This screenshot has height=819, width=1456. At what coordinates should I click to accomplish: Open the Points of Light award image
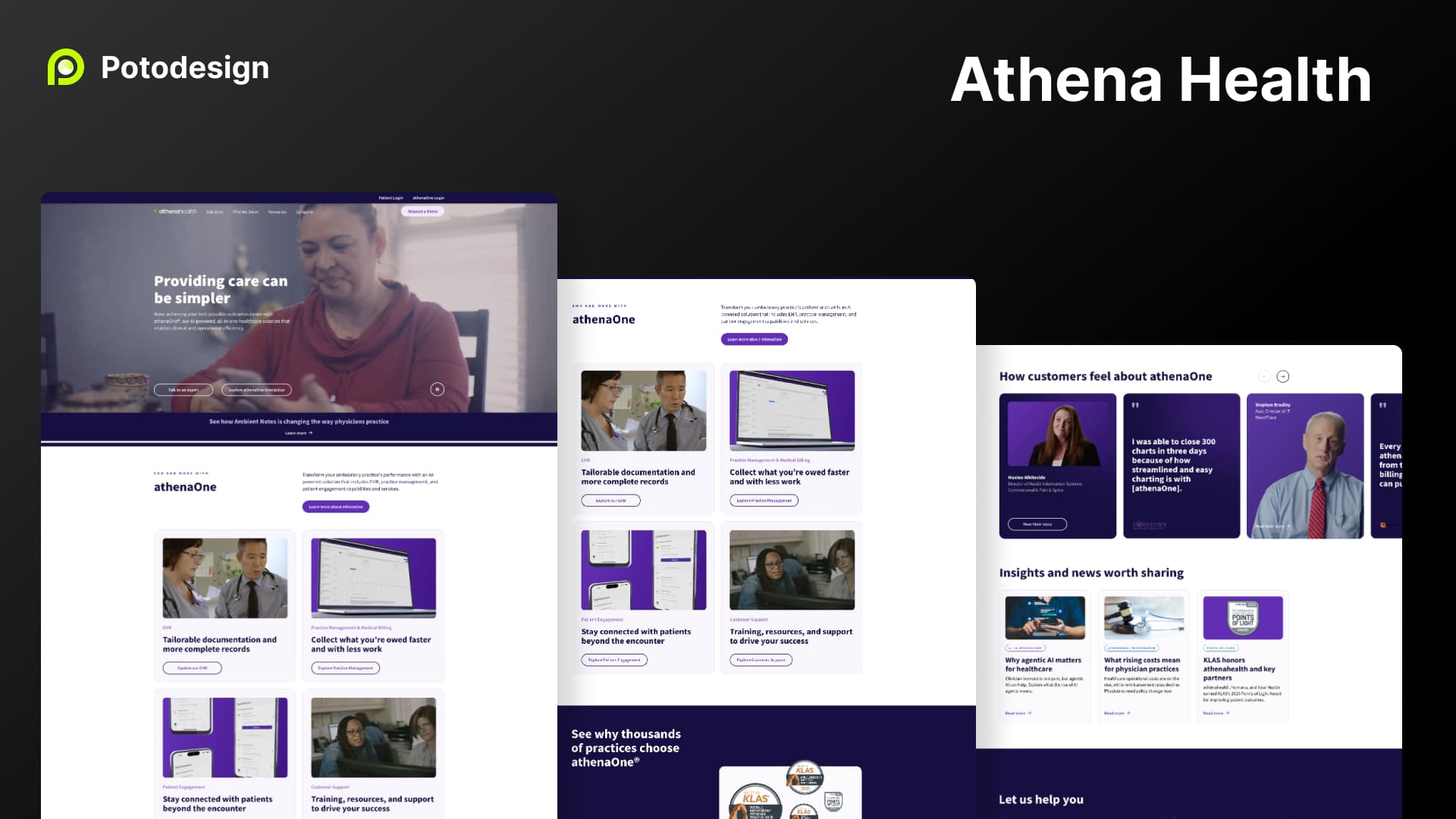(1243, 617)
